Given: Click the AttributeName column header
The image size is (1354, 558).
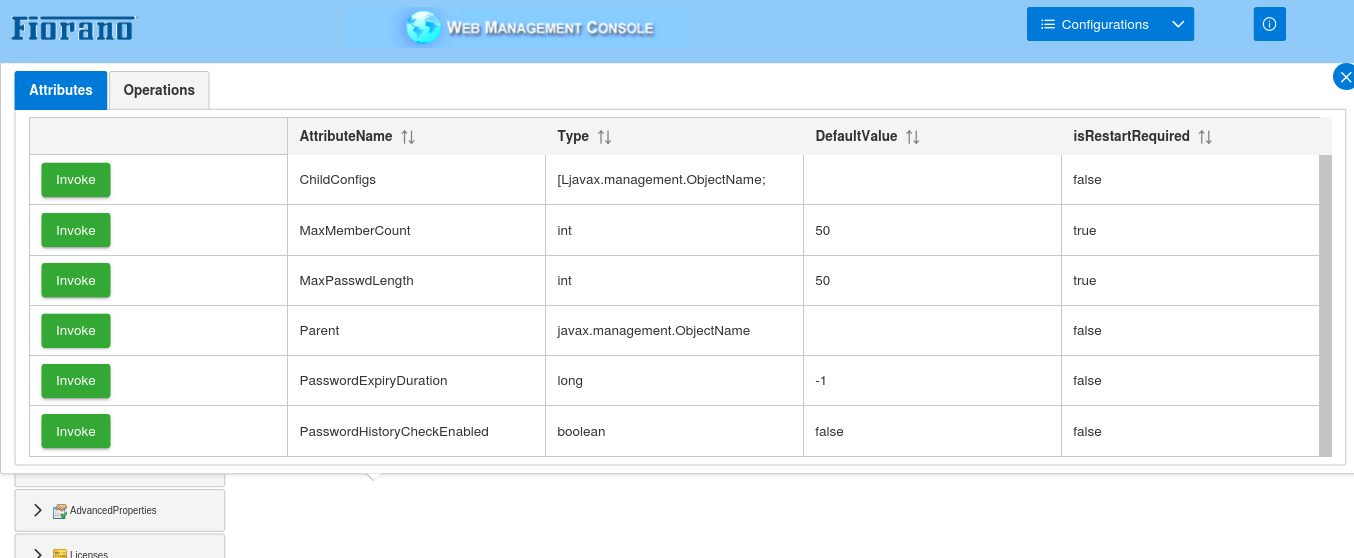Looking at the screenshot, I should pos(416,136).
